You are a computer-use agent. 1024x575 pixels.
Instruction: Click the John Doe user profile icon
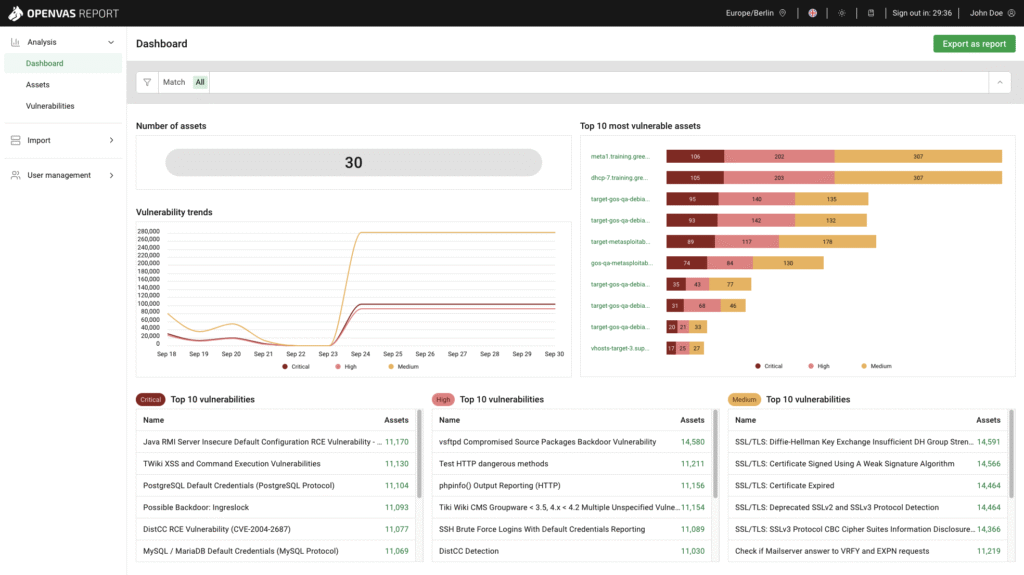1010,13
